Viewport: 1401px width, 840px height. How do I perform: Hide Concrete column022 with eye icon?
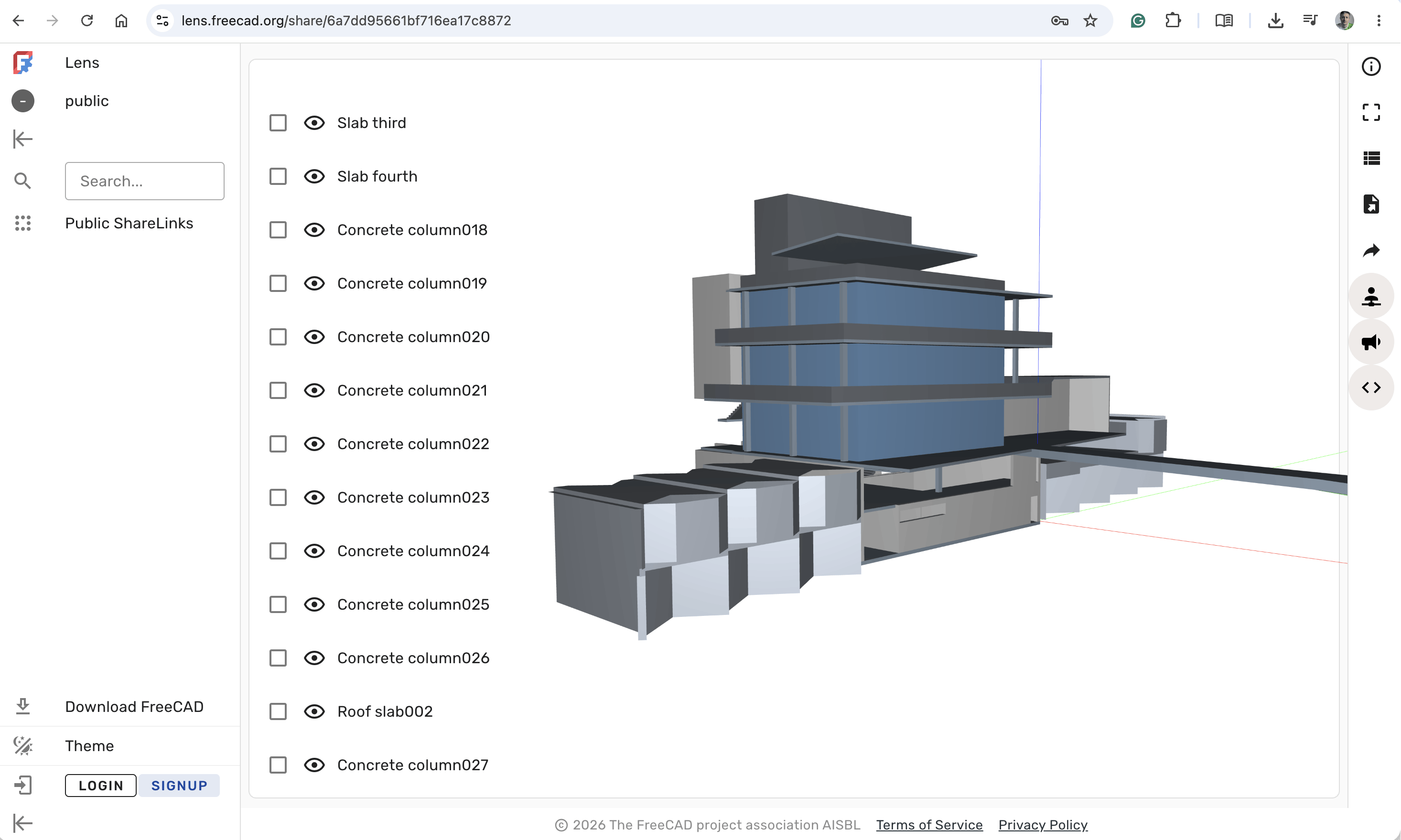pyautogui.click(x=314, y=444)
